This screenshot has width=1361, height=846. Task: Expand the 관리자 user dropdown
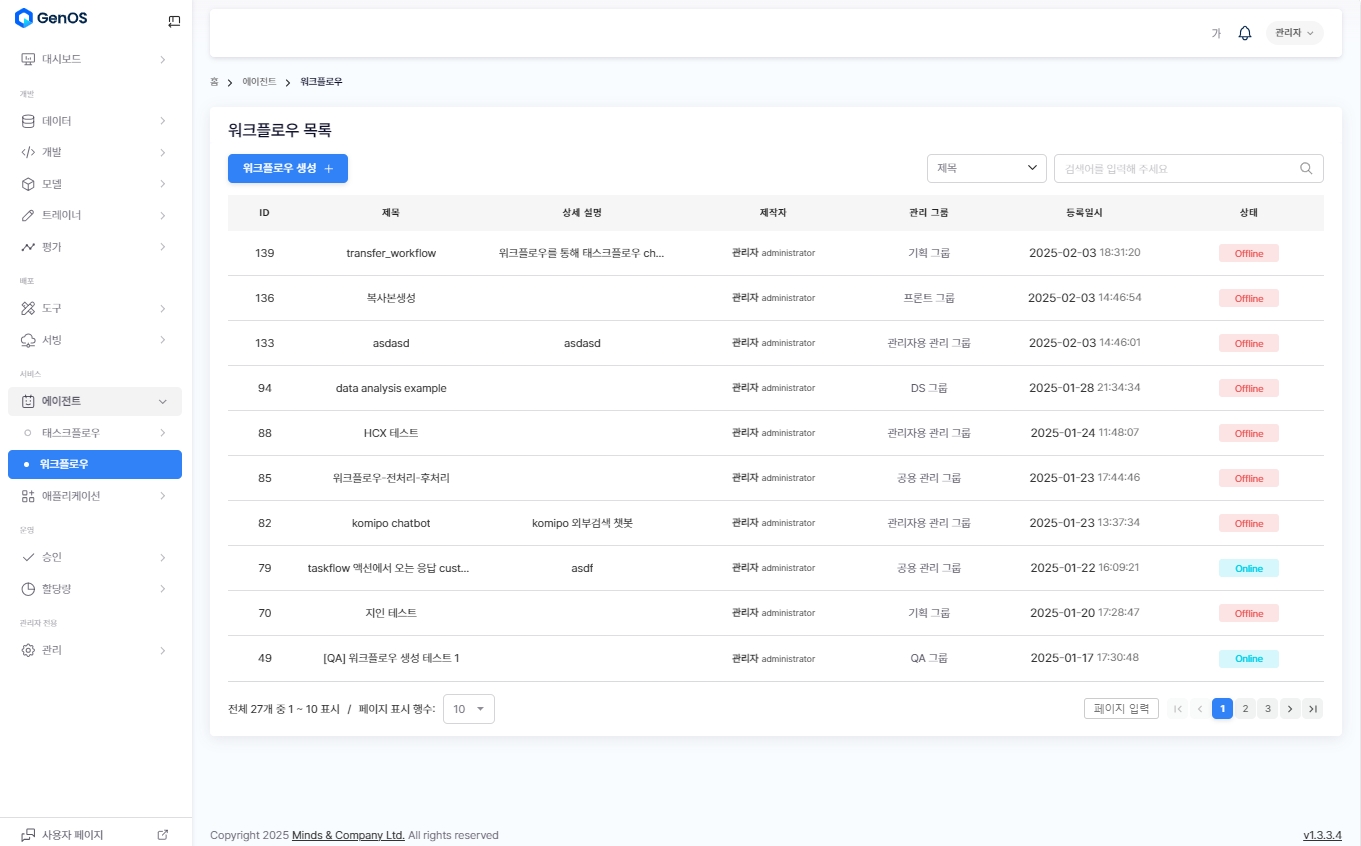[x=1294, y=33]
